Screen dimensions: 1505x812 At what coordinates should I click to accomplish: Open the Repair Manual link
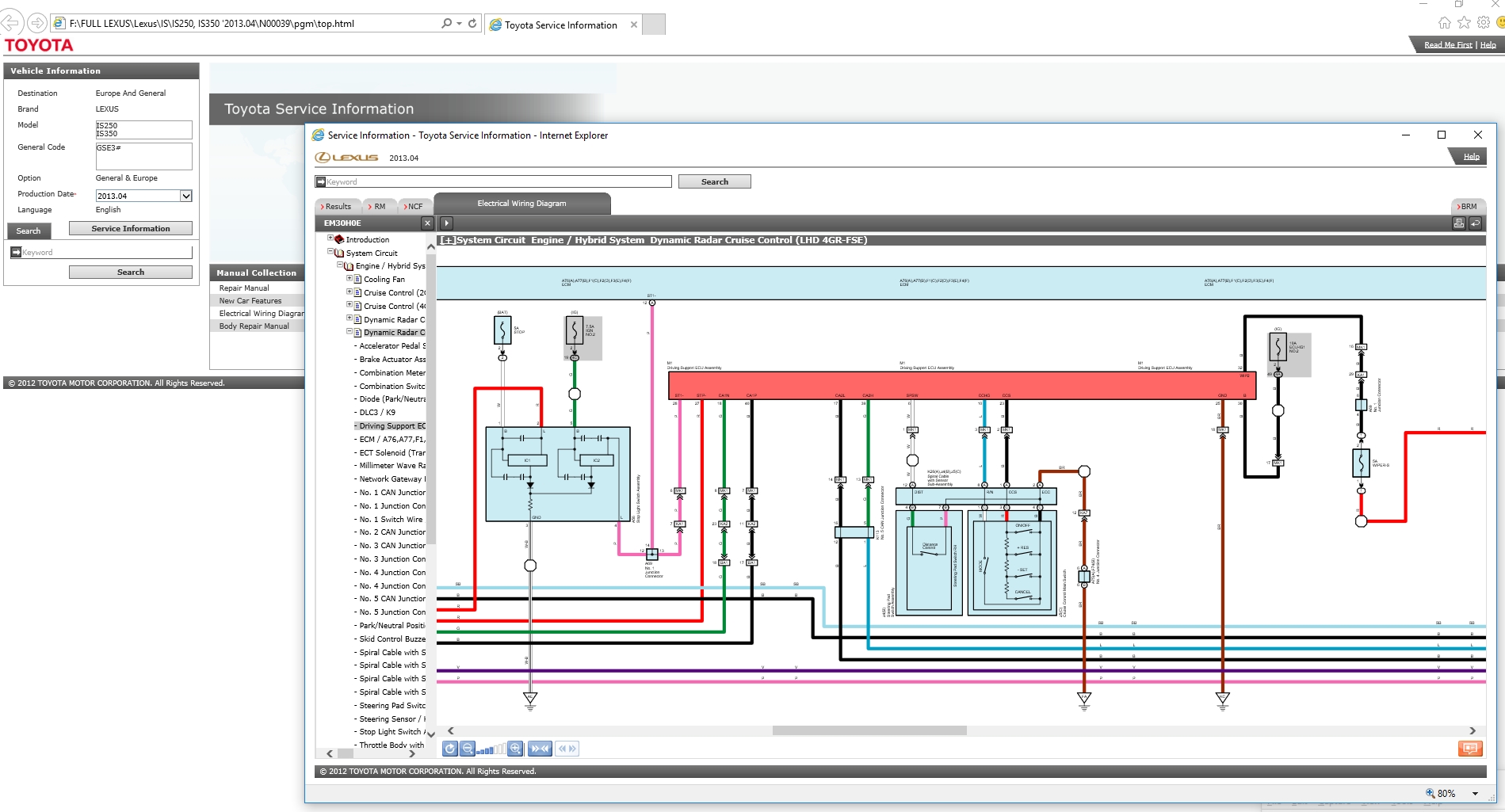244,288
